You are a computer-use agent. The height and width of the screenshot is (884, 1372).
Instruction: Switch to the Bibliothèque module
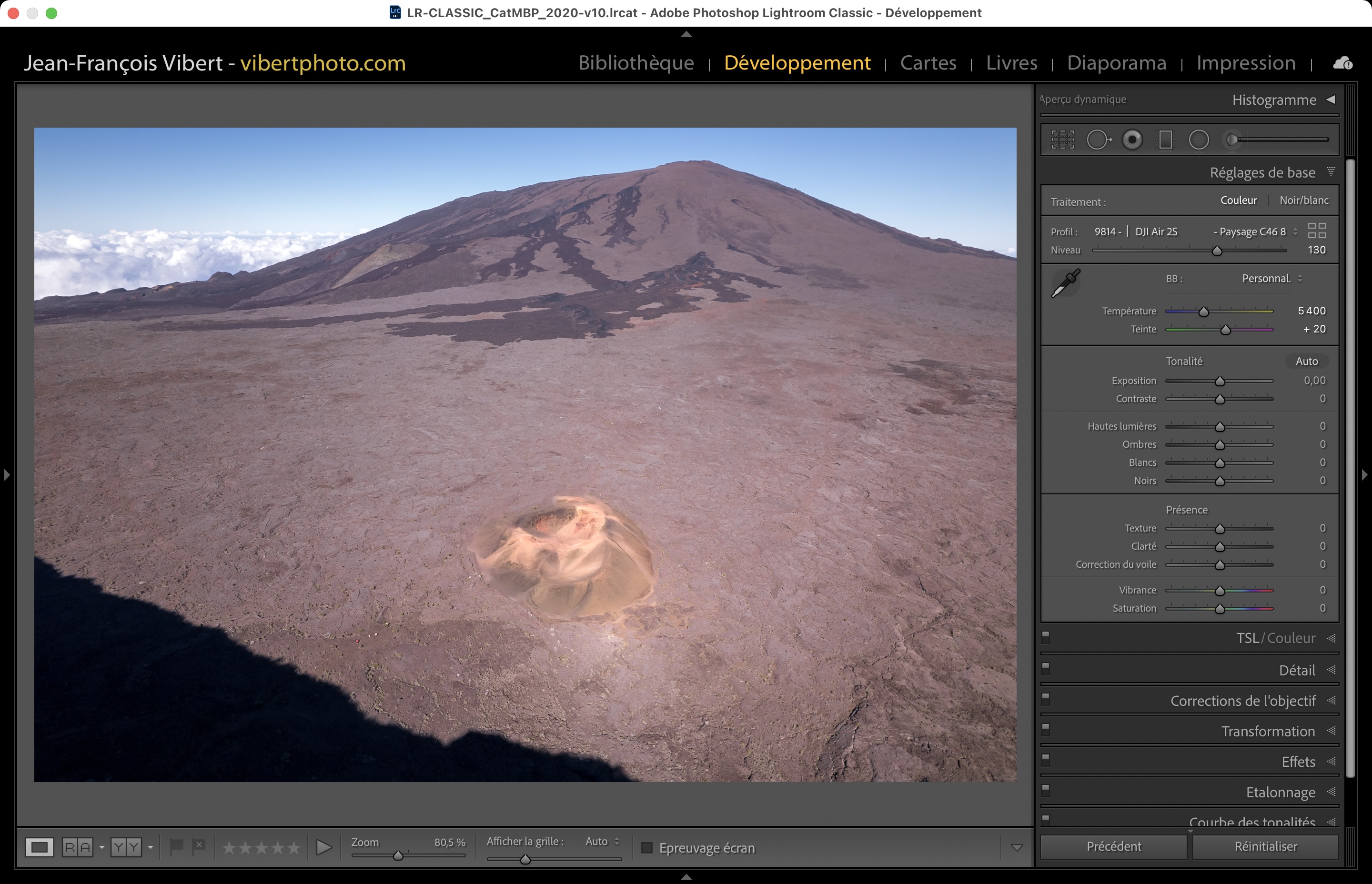636,62
